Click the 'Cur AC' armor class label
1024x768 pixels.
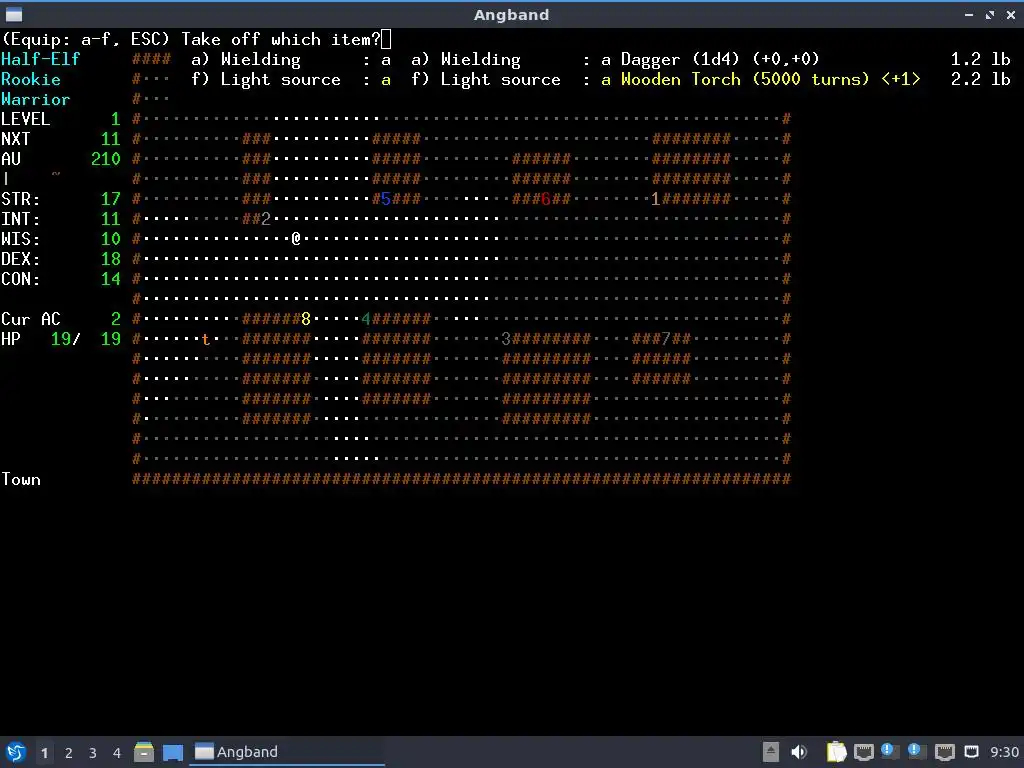[x=31, y=319]
